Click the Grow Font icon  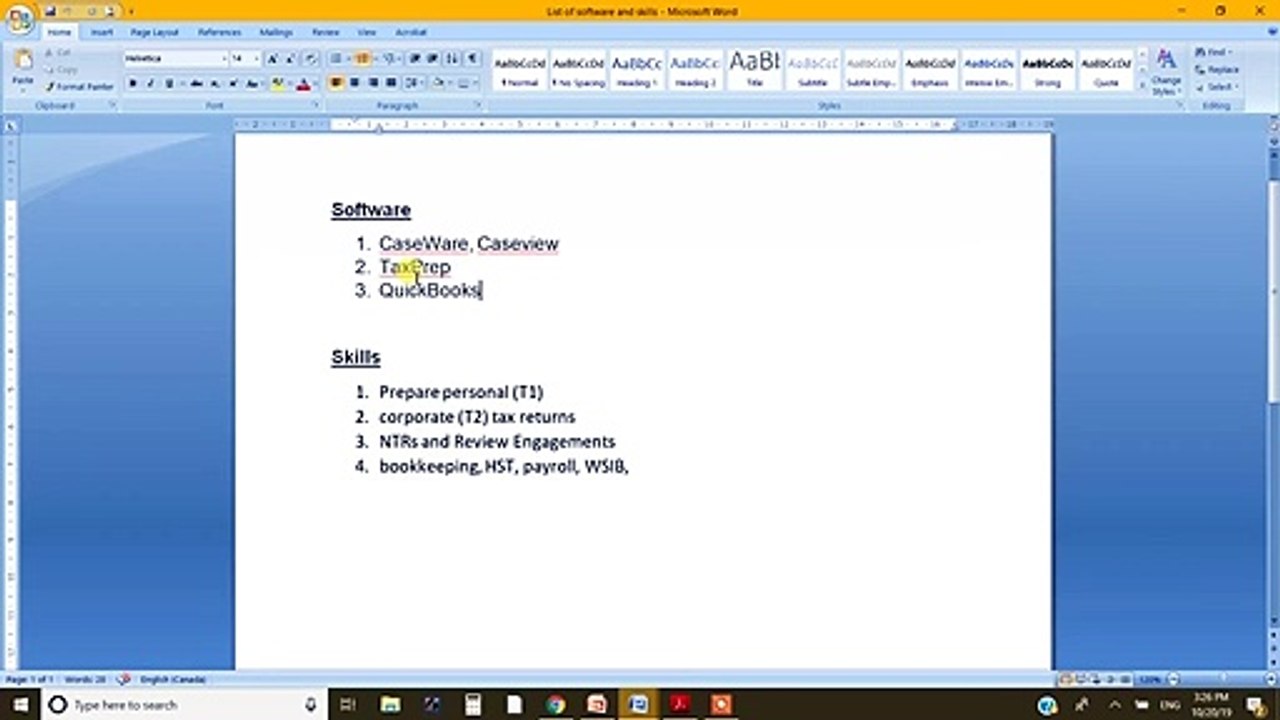tap(272, 58)
